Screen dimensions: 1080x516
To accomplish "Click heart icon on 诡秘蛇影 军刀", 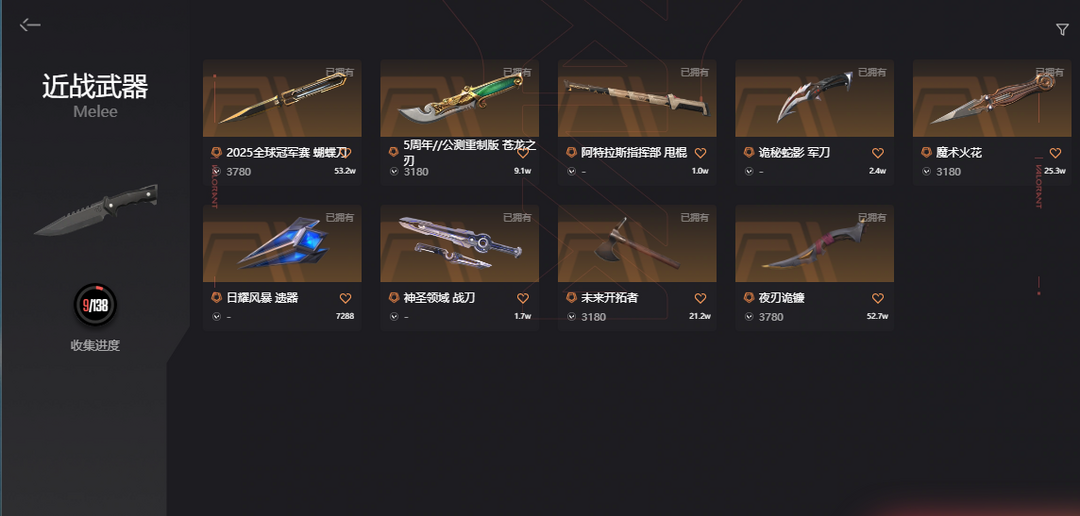I will tap(878, 153).
